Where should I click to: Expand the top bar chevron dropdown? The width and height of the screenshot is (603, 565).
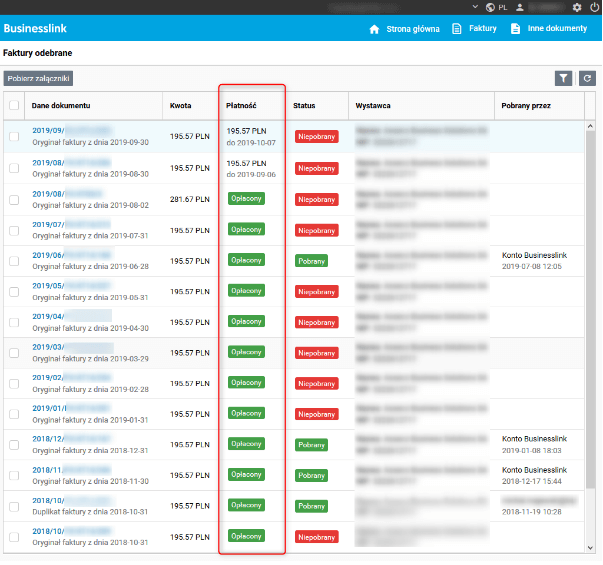475,7
